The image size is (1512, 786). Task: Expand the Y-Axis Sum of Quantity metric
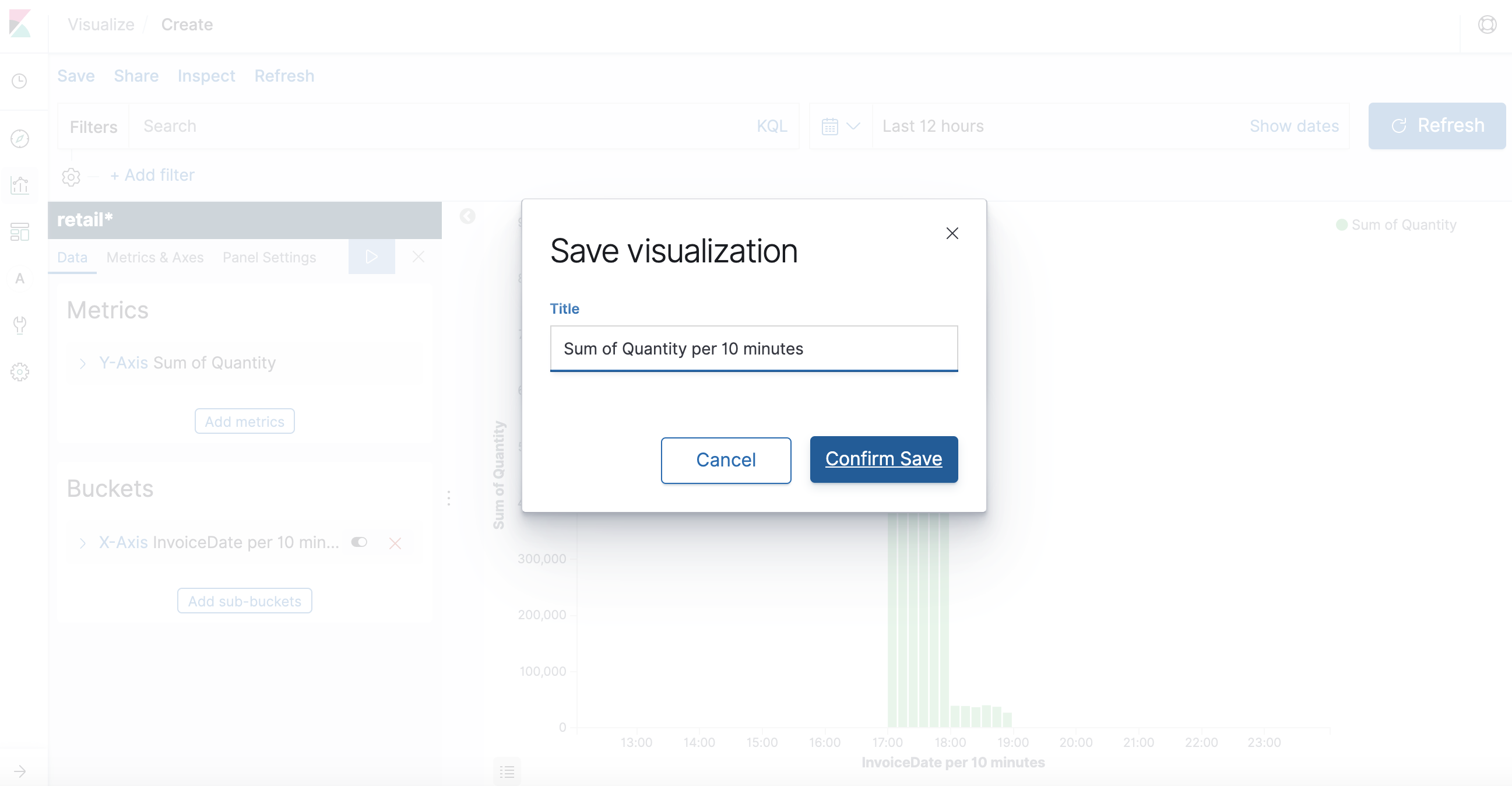click(83, 363)
